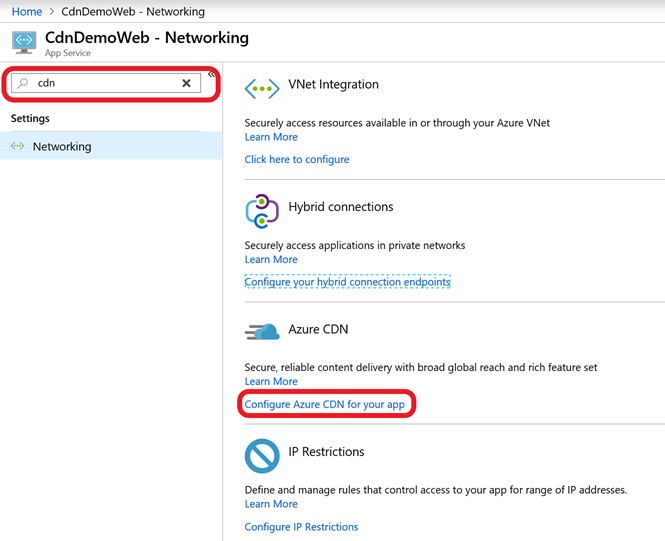
Task: Click the Azure CDN cloud icon
Action: point(262,332)
